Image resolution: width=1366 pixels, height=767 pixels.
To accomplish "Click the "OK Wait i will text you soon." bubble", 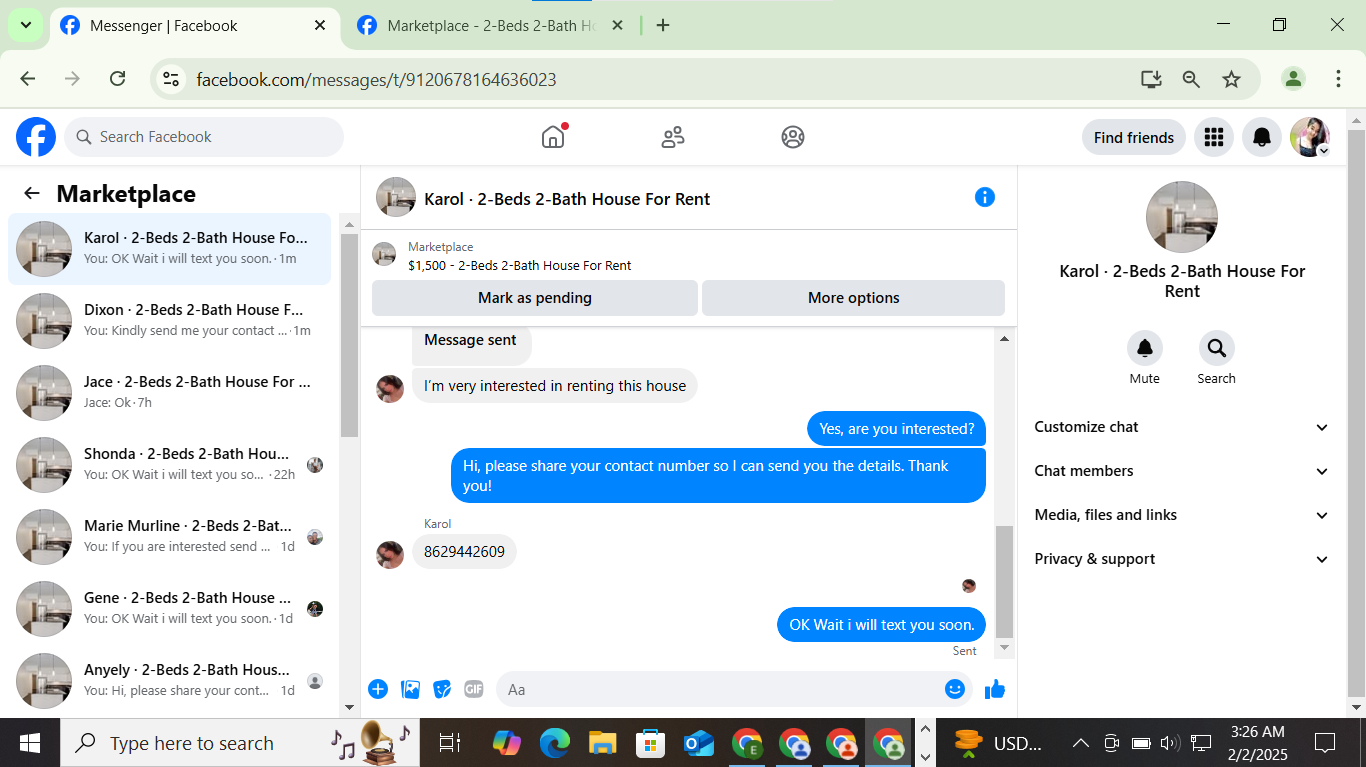I will (881, 625).
